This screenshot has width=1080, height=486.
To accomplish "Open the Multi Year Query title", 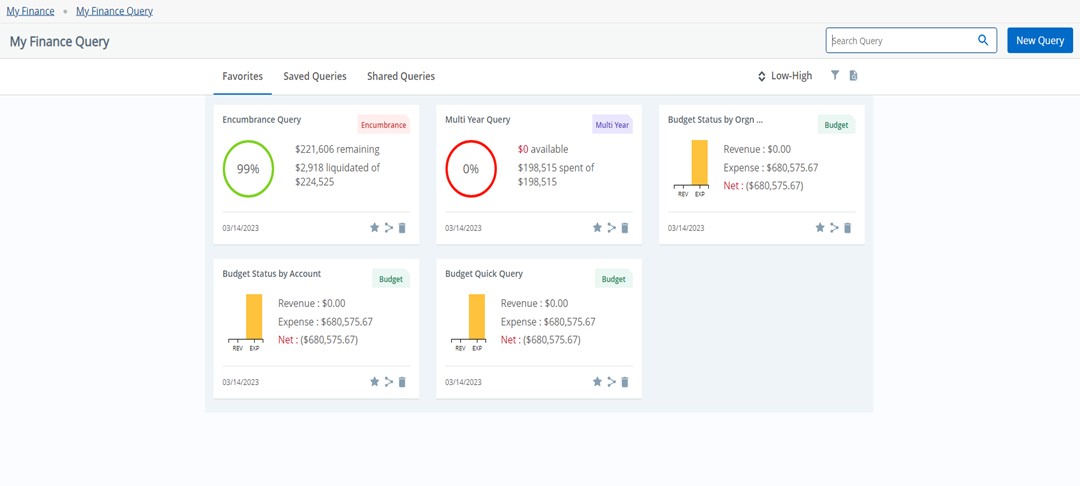I will click(477, 120).
